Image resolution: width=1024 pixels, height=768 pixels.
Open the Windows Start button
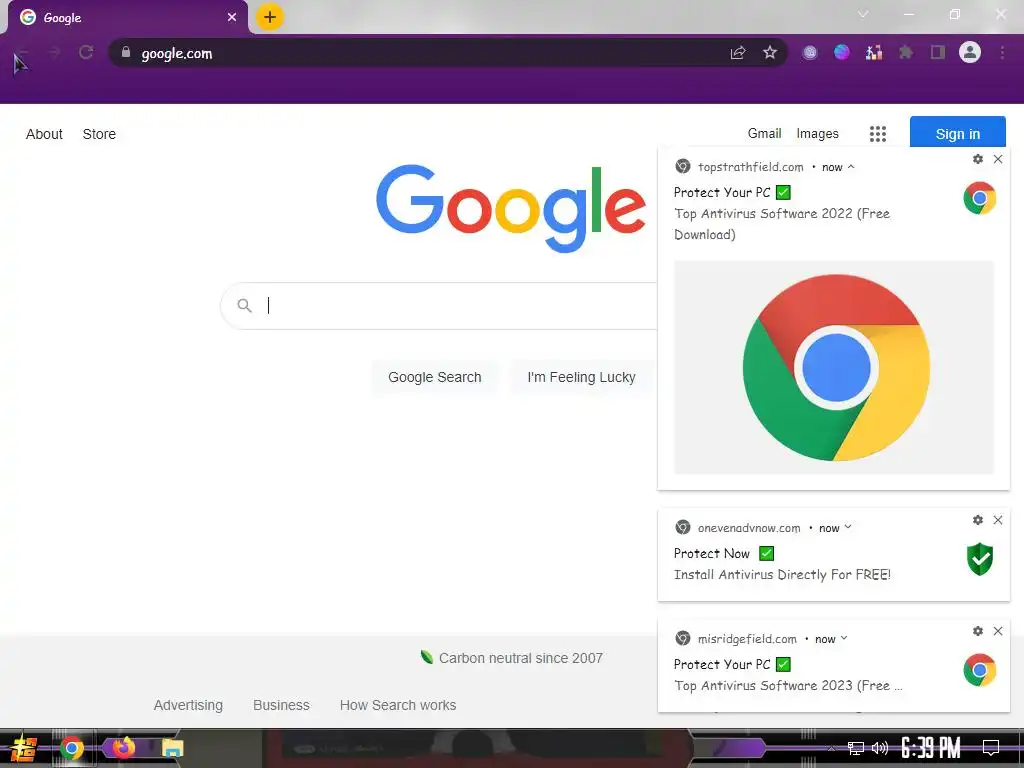[x=24, y=748]
